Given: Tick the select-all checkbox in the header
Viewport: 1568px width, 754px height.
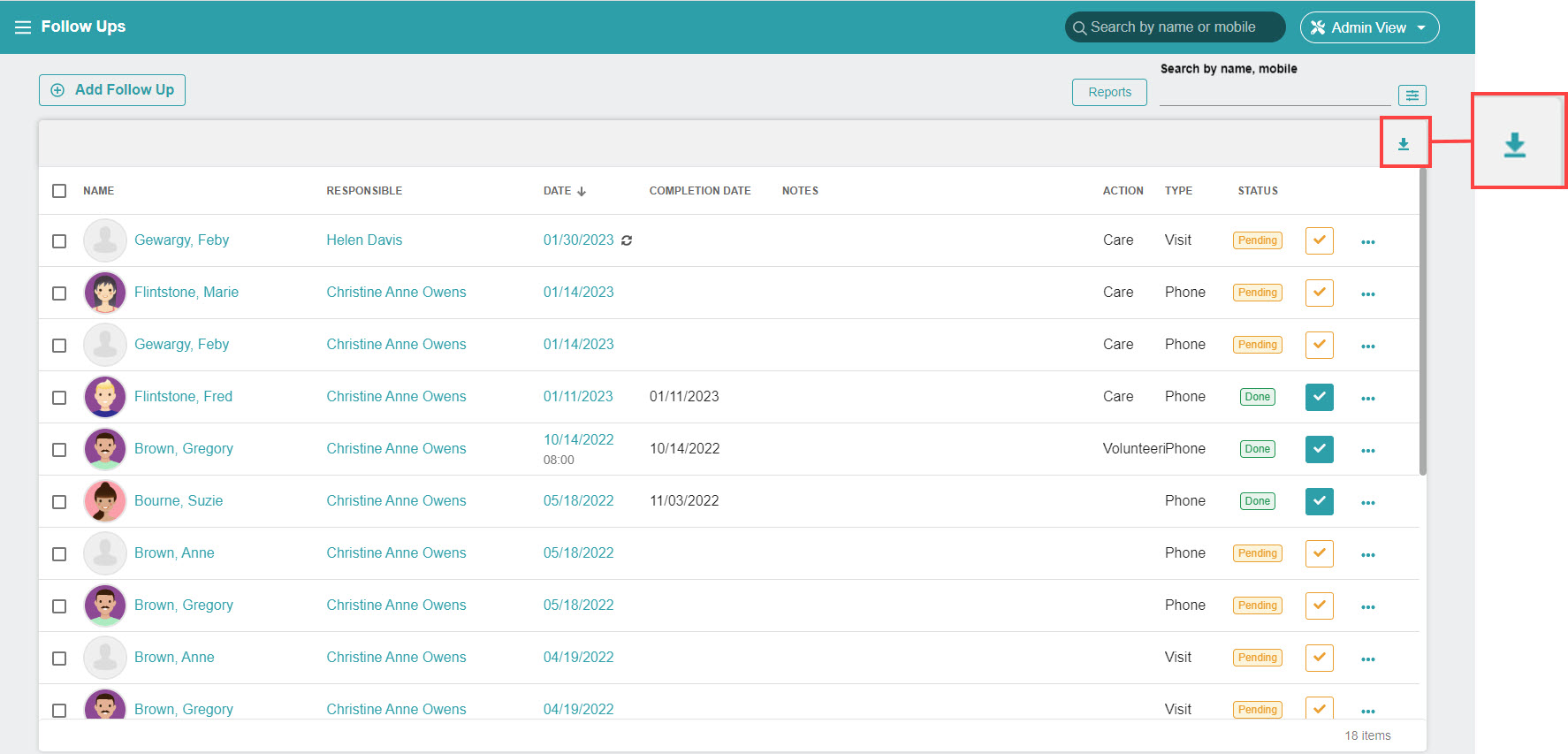Looking at the screenshot, I should click(59, 191).
